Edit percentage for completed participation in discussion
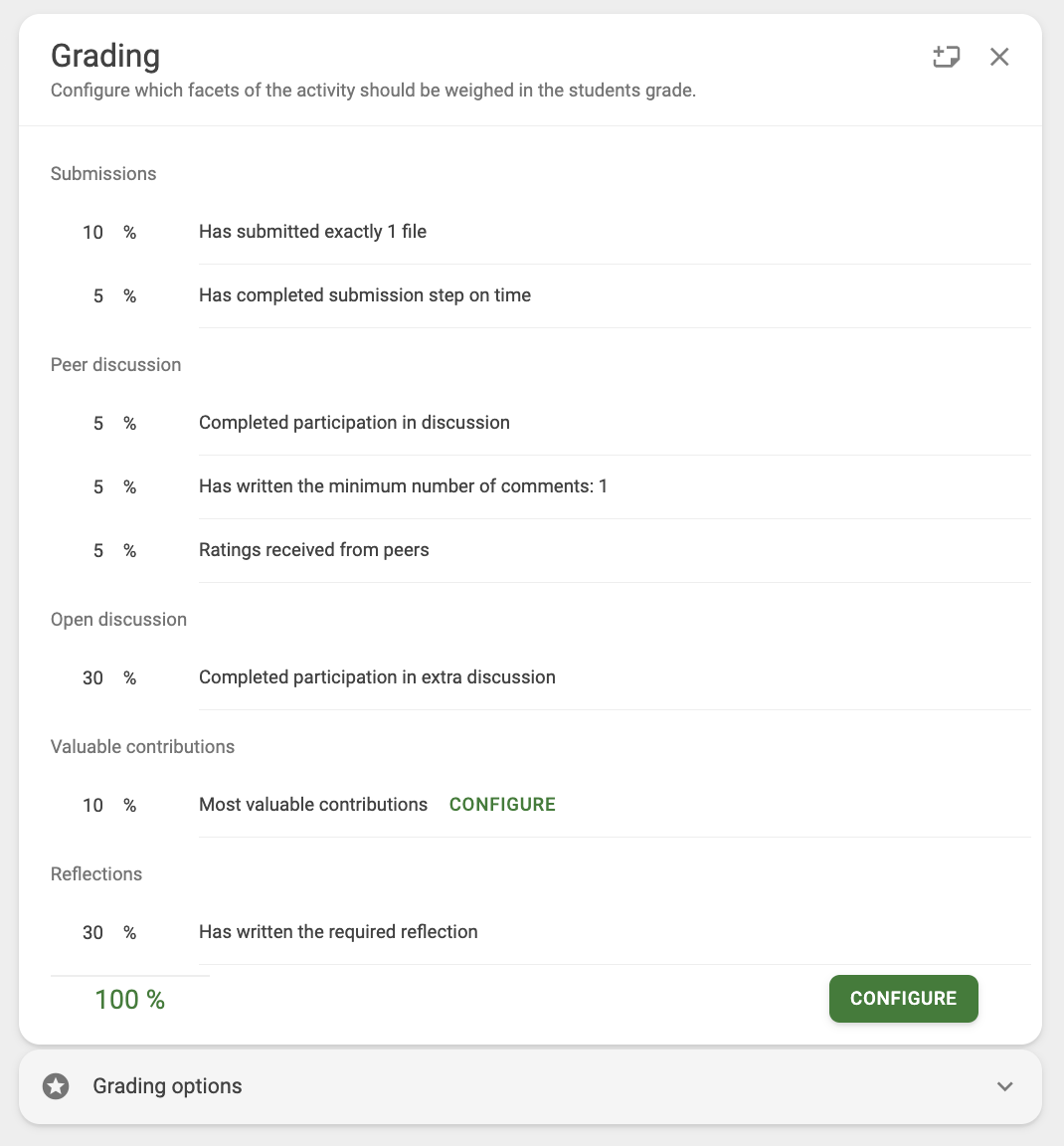1064x1146 pixels. tap(92, 423)
